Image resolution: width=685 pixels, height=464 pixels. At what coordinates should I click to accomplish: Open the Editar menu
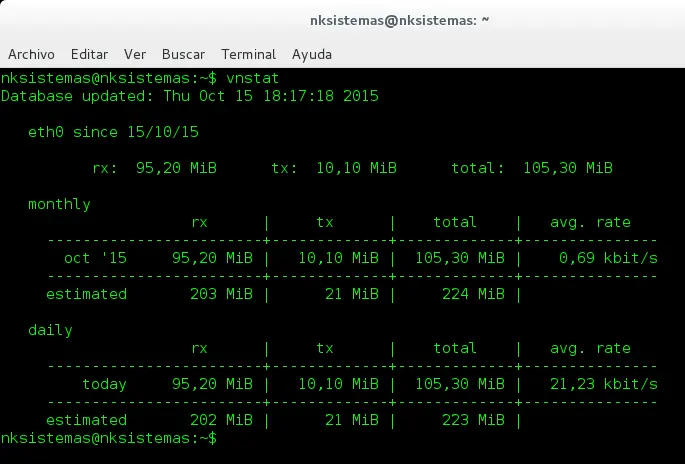point(89,54)
